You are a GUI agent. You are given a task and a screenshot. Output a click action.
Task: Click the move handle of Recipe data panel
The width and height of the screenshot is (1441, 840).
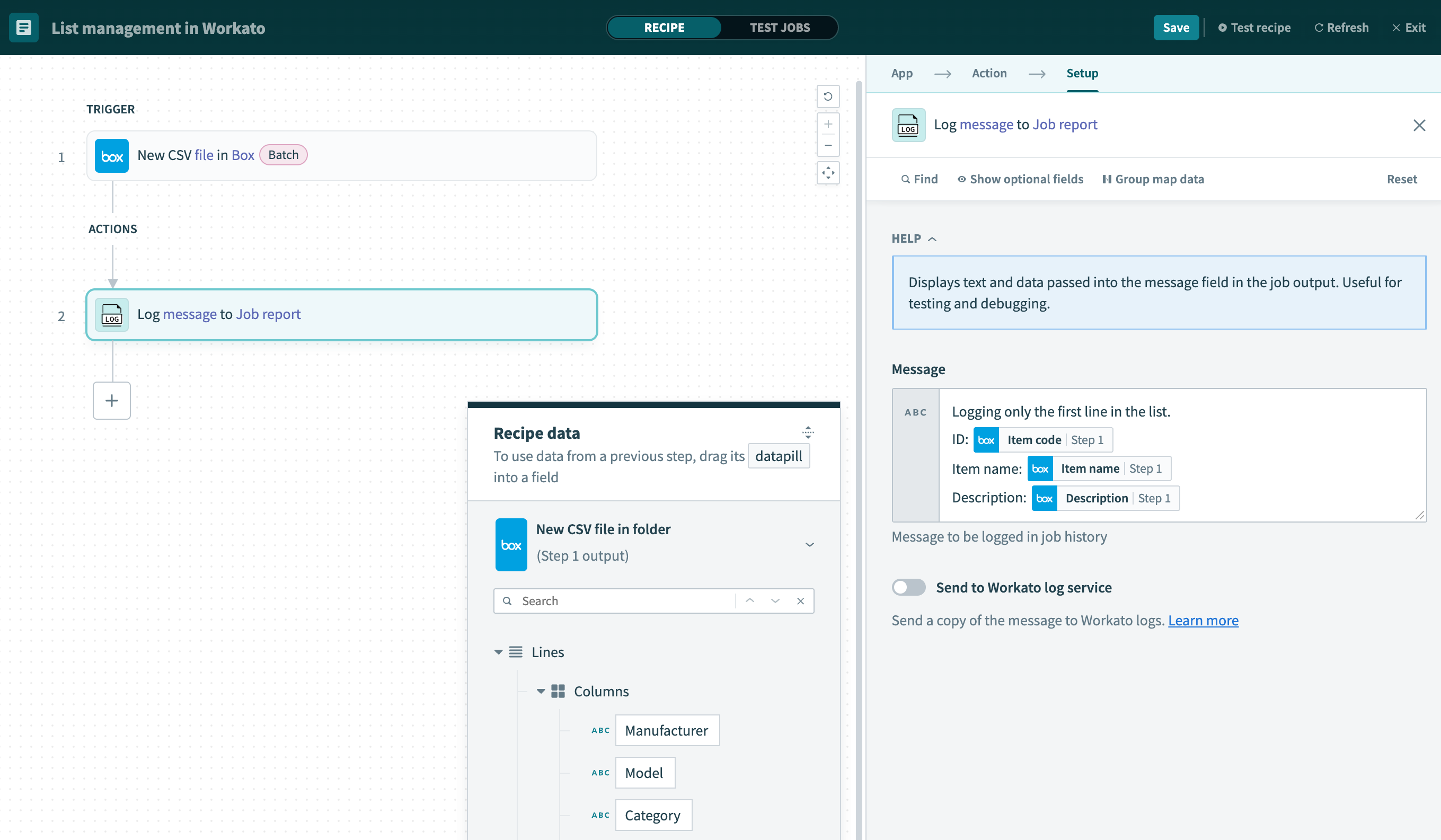(808, 432)
